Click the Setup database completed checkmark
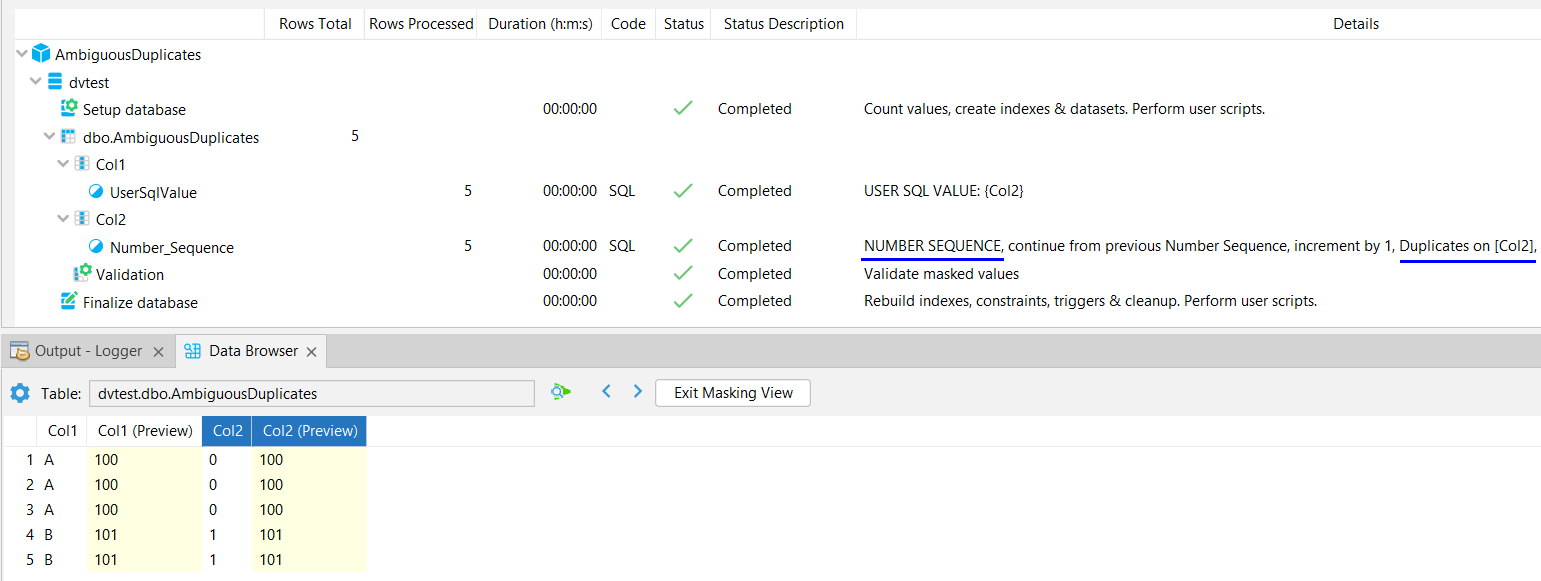Viewport: 1541px width, 581px height. click(683, 108)
